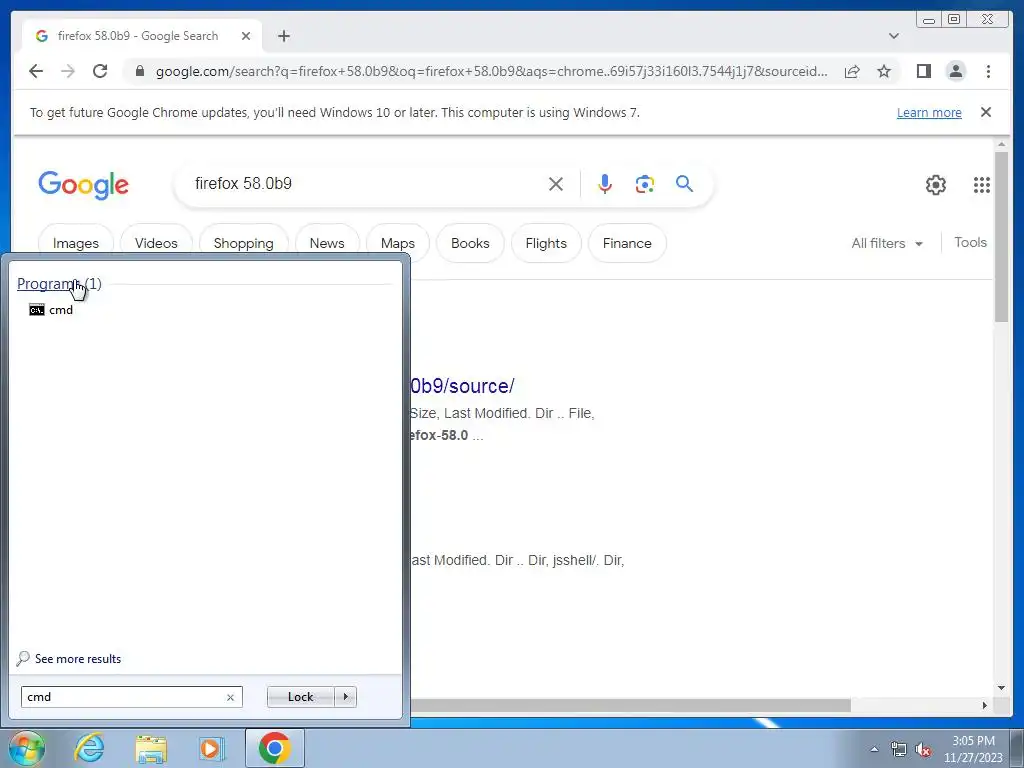Start a voice search with the microphone
The height and width of the screenshot is (768, 1024).
tap(605, 184)
